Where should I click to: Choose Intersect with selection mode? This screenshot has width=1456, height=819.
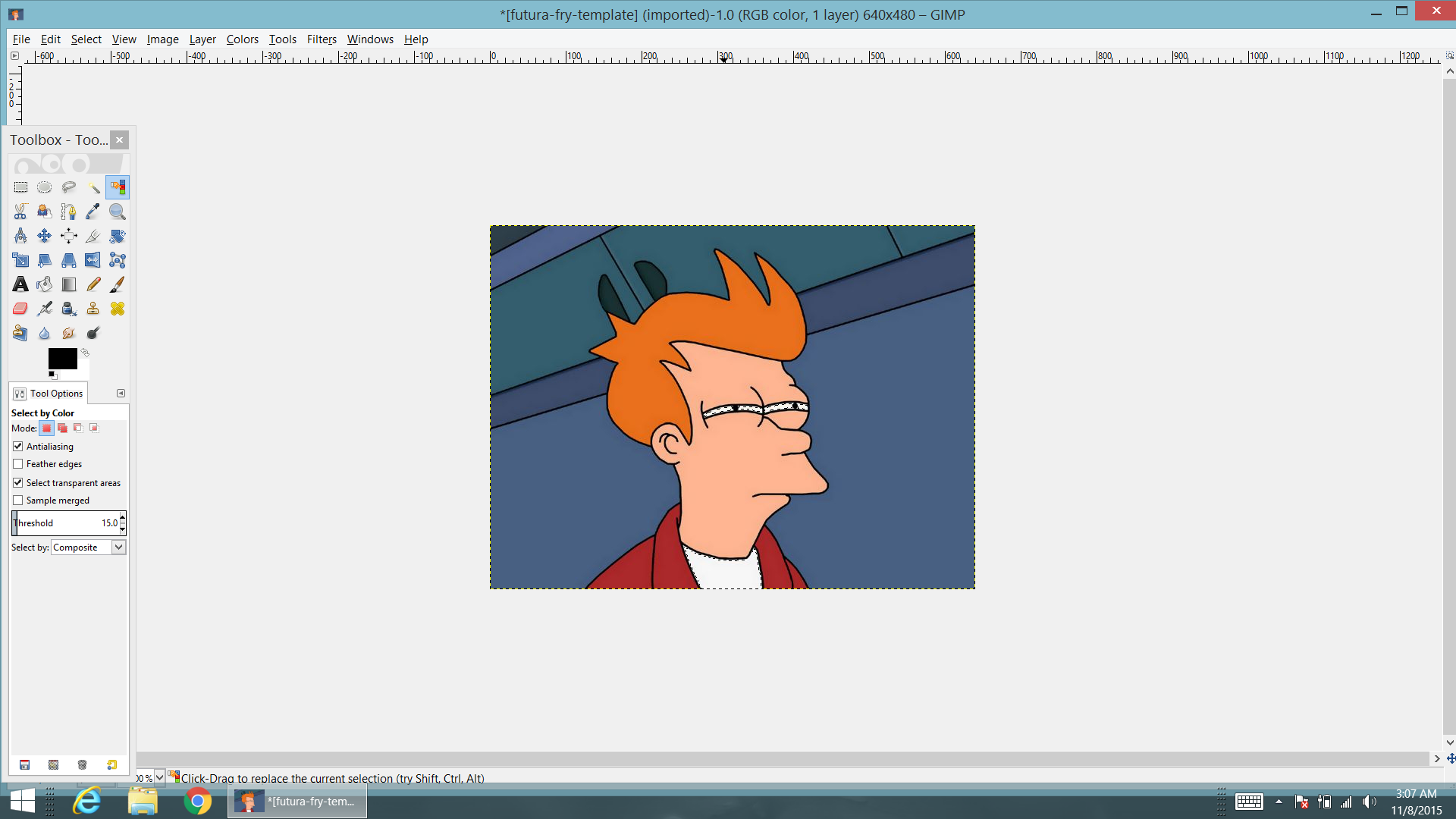pos(94,428)
